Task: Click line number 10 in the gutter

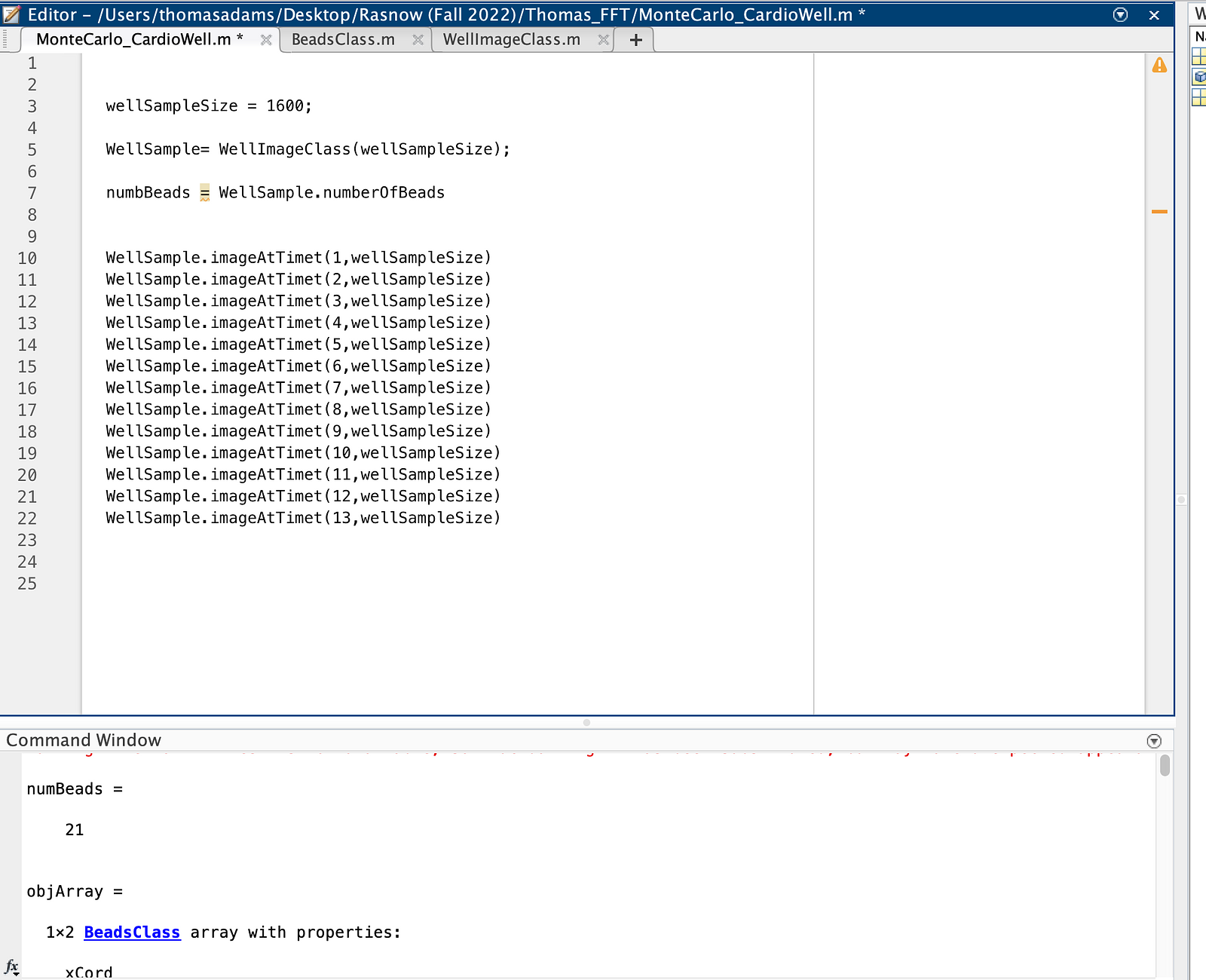Action: coord(27,258)
